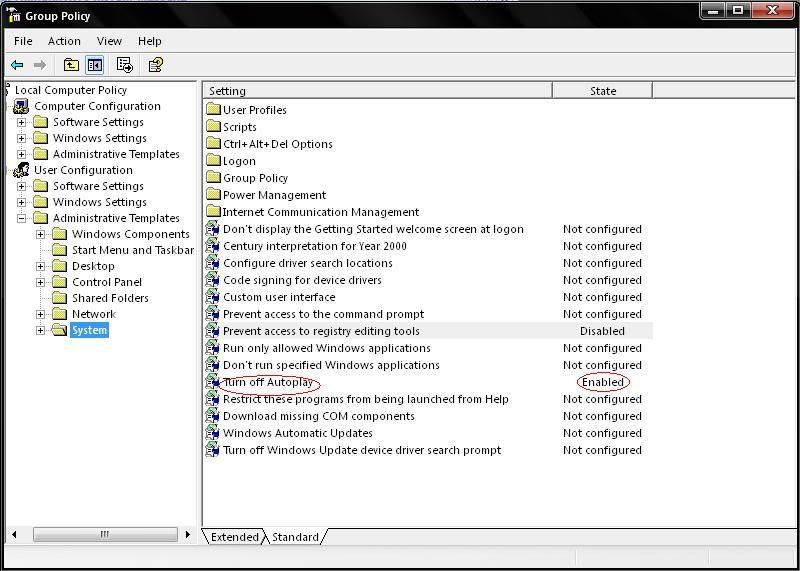
Task: Open the Help menu
Action: tap(149, 41)
